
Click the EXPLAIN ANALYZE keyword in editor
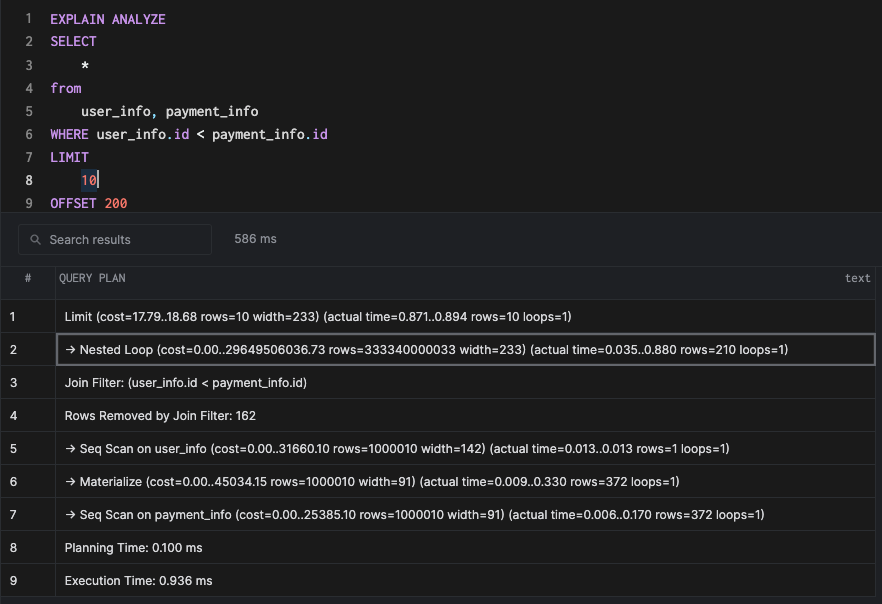pyautogui.click(x=108, y=19)
